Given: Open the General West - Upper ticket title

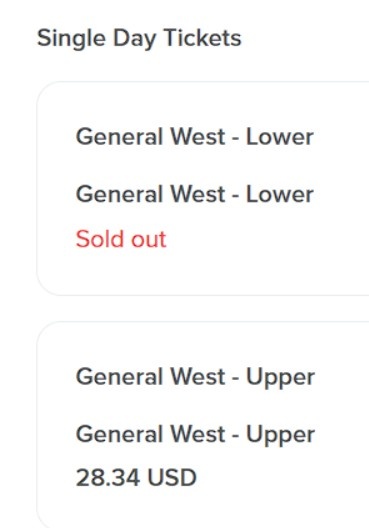Looking at the screenshot, I should (195, 377).
